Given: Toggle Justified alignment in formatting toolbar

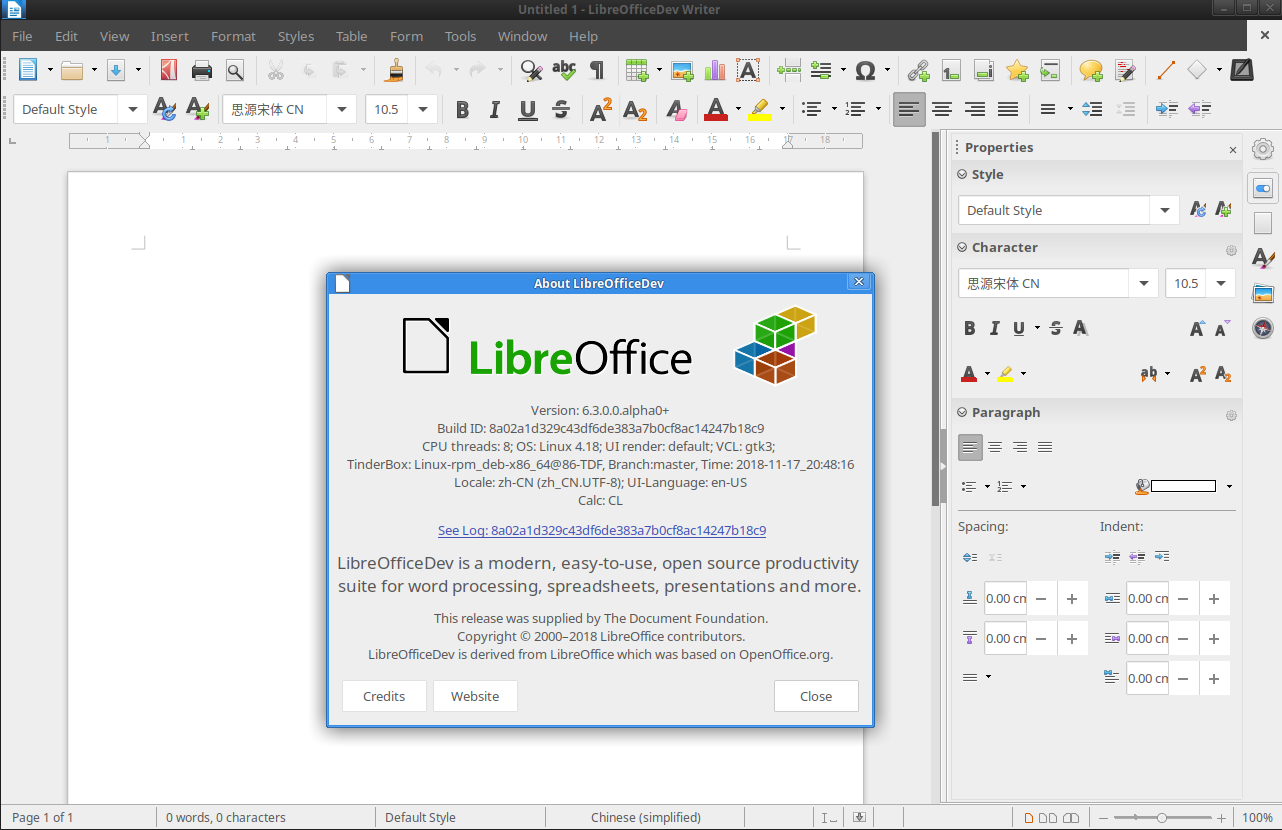Looking at the screenshot, I should (1008, 109).
